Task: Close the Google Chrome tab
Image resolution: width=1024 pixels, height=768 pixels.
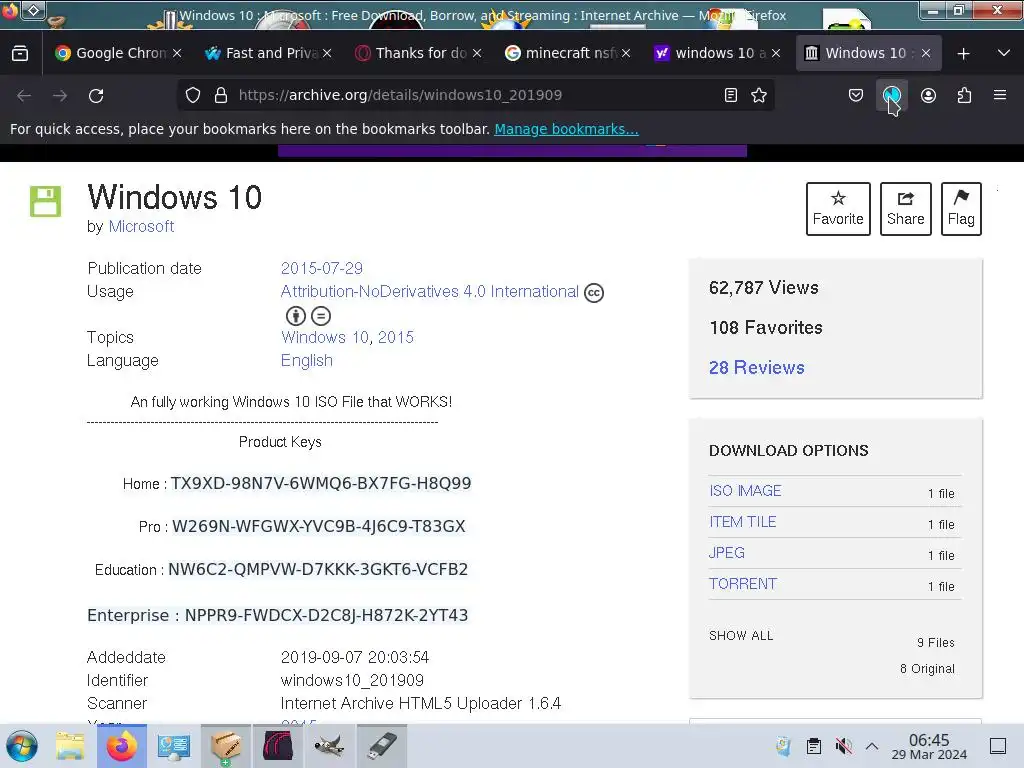Action: pyautogui.click(x=177, y=54)
